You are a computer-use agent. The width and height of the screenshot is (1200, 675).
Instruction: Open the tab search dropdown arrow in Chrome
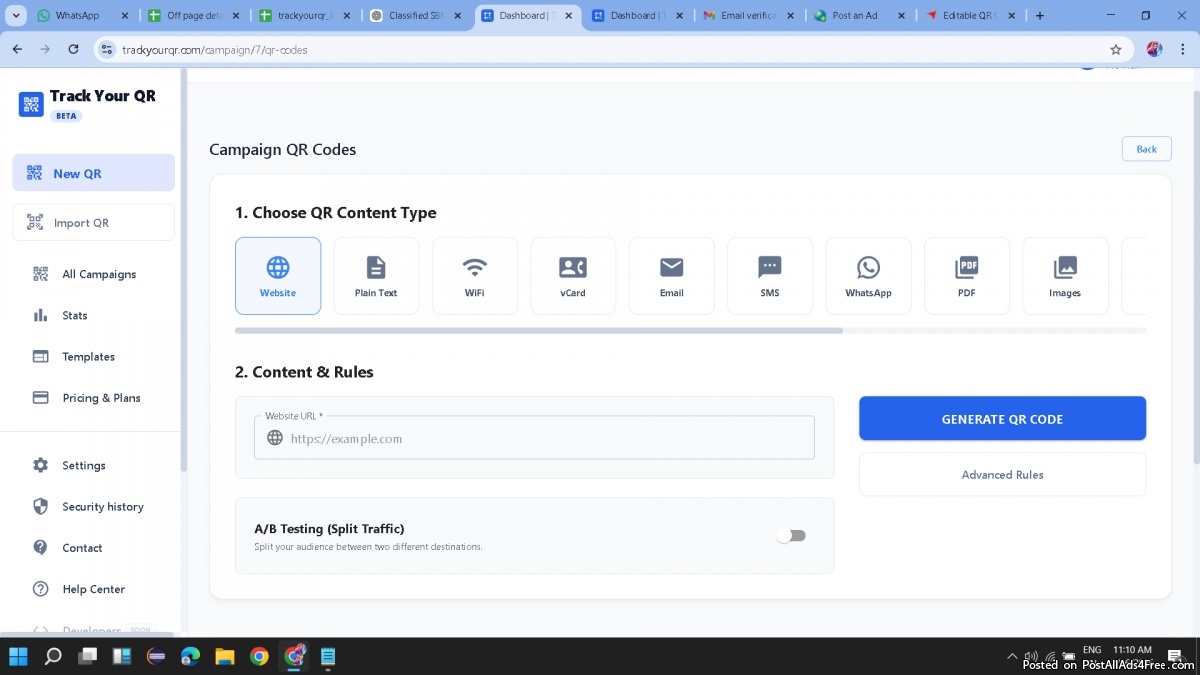[16, 16]
